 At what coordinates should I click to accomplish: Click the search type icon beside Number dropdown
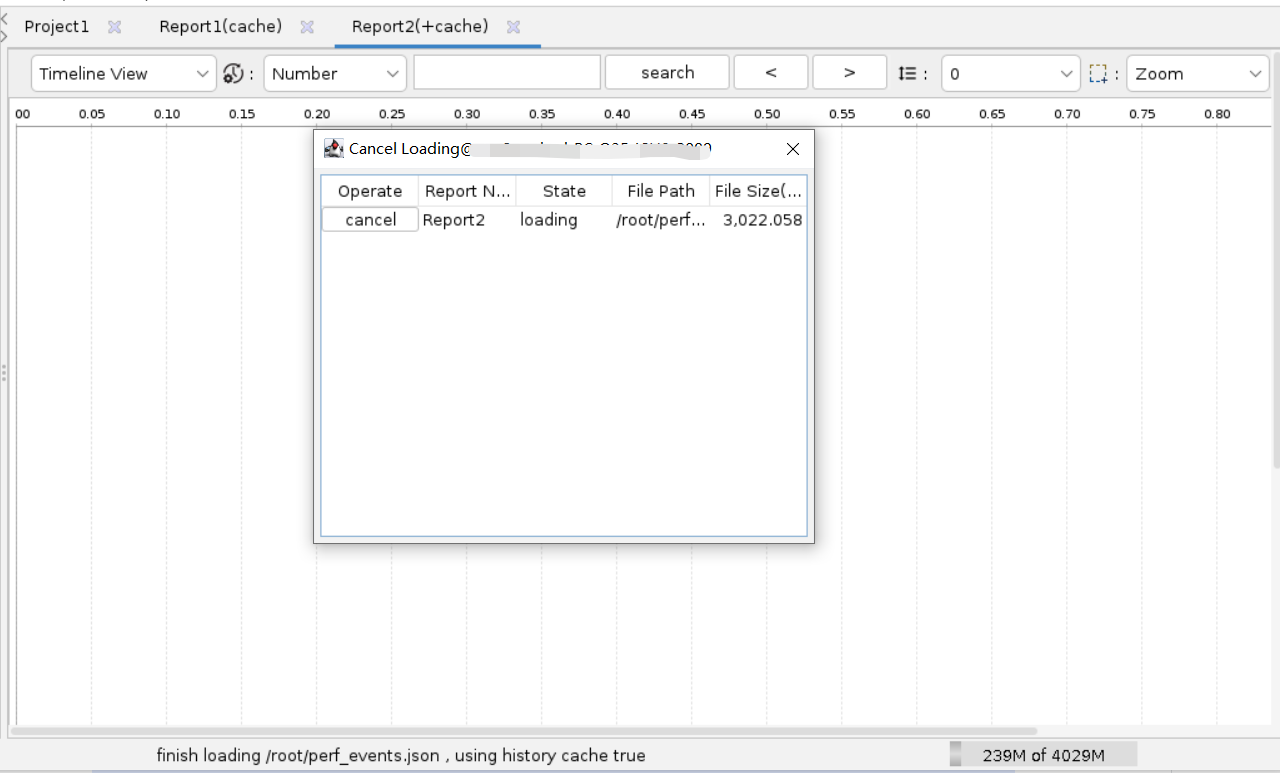point(233,73)
